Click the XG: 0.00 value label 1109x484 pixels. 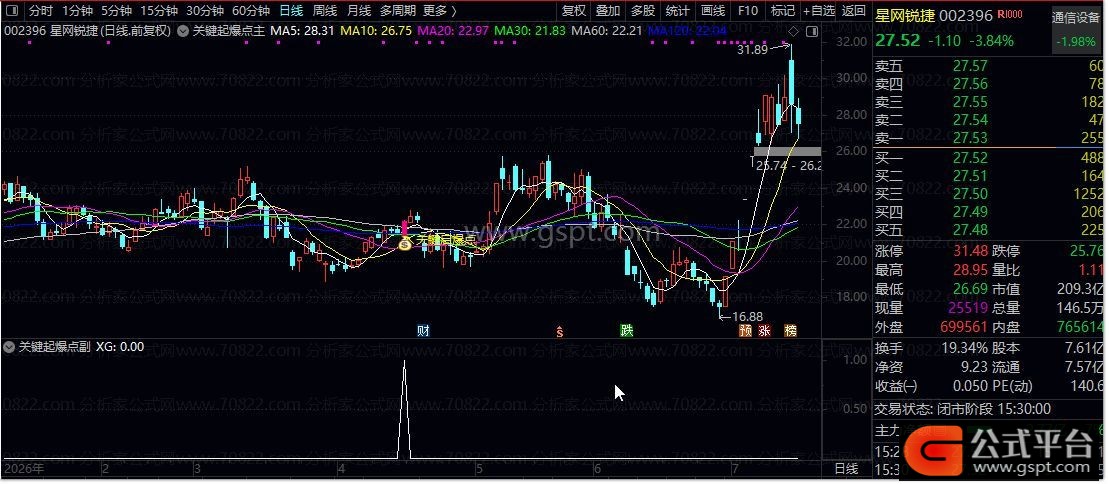tap(120, 347)
